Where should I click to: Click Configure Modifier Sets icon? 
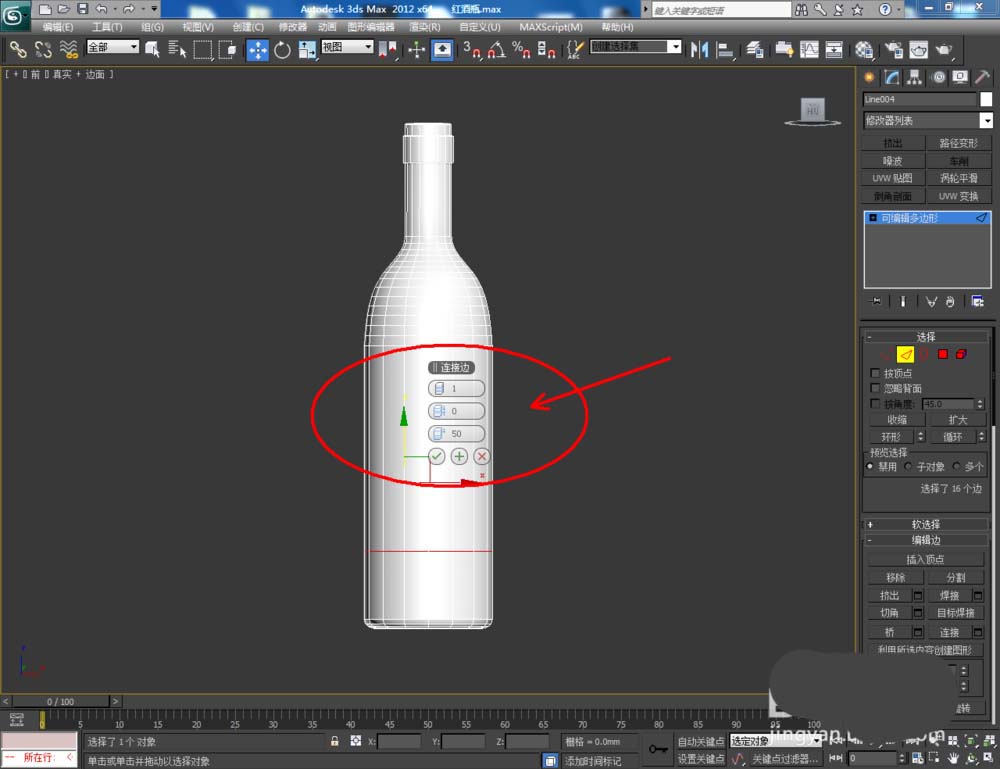click(x=978, y=301)
